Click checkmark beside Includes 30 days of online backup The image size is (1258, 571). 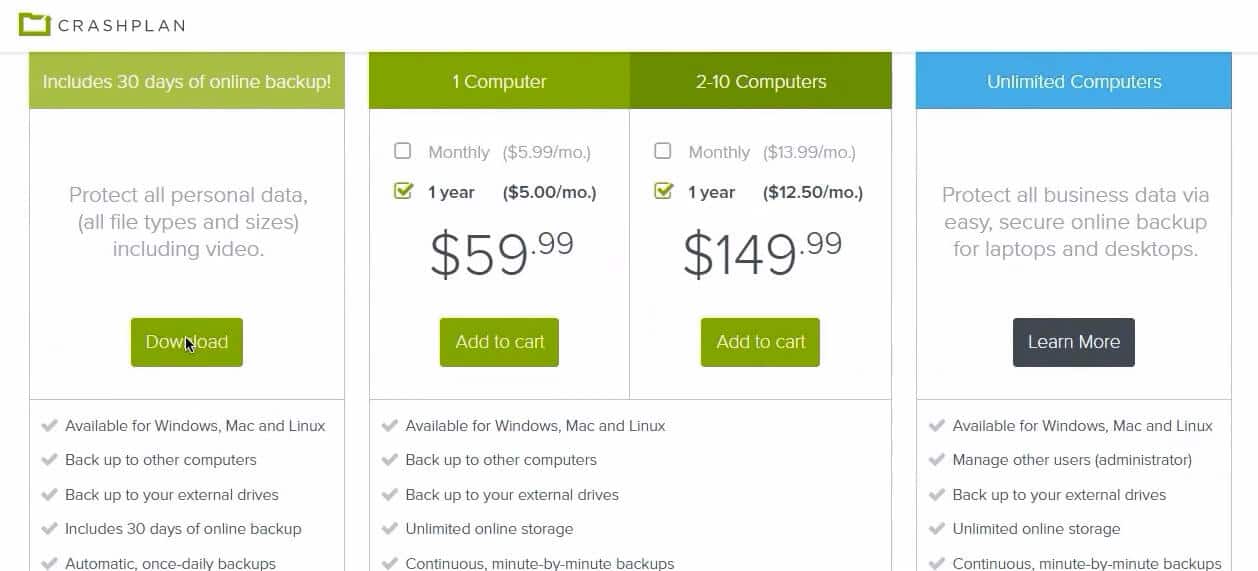tap(49, 529)
